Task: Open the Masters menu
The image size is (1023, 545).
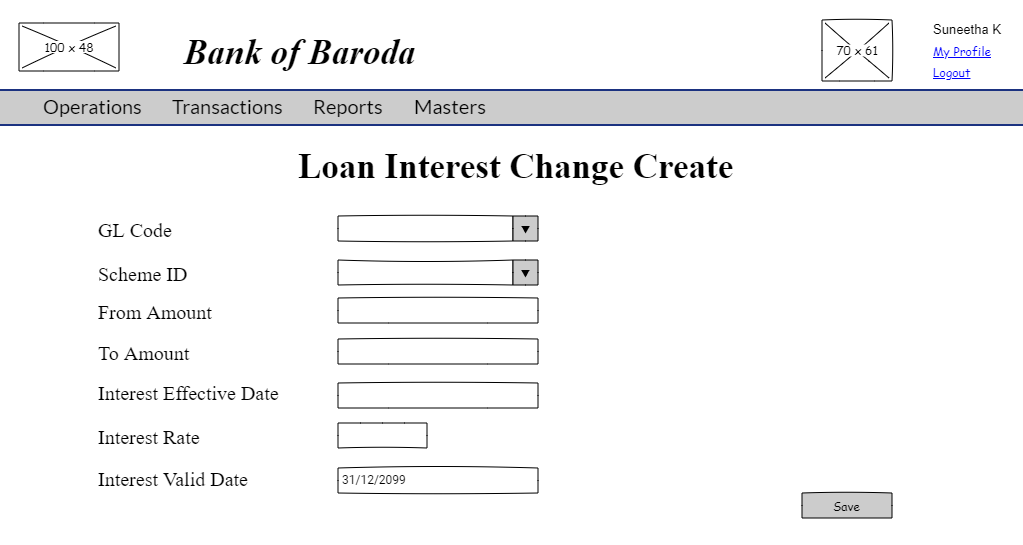Action: tap(450, 107)
